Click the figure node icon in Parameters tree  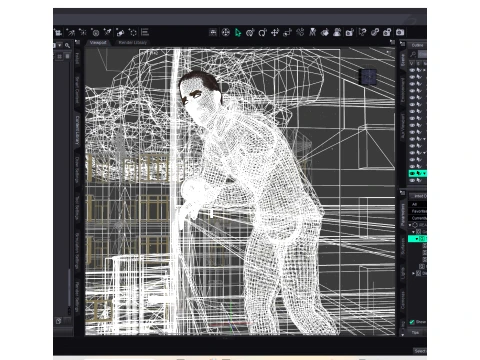click(x=415, y=225)
